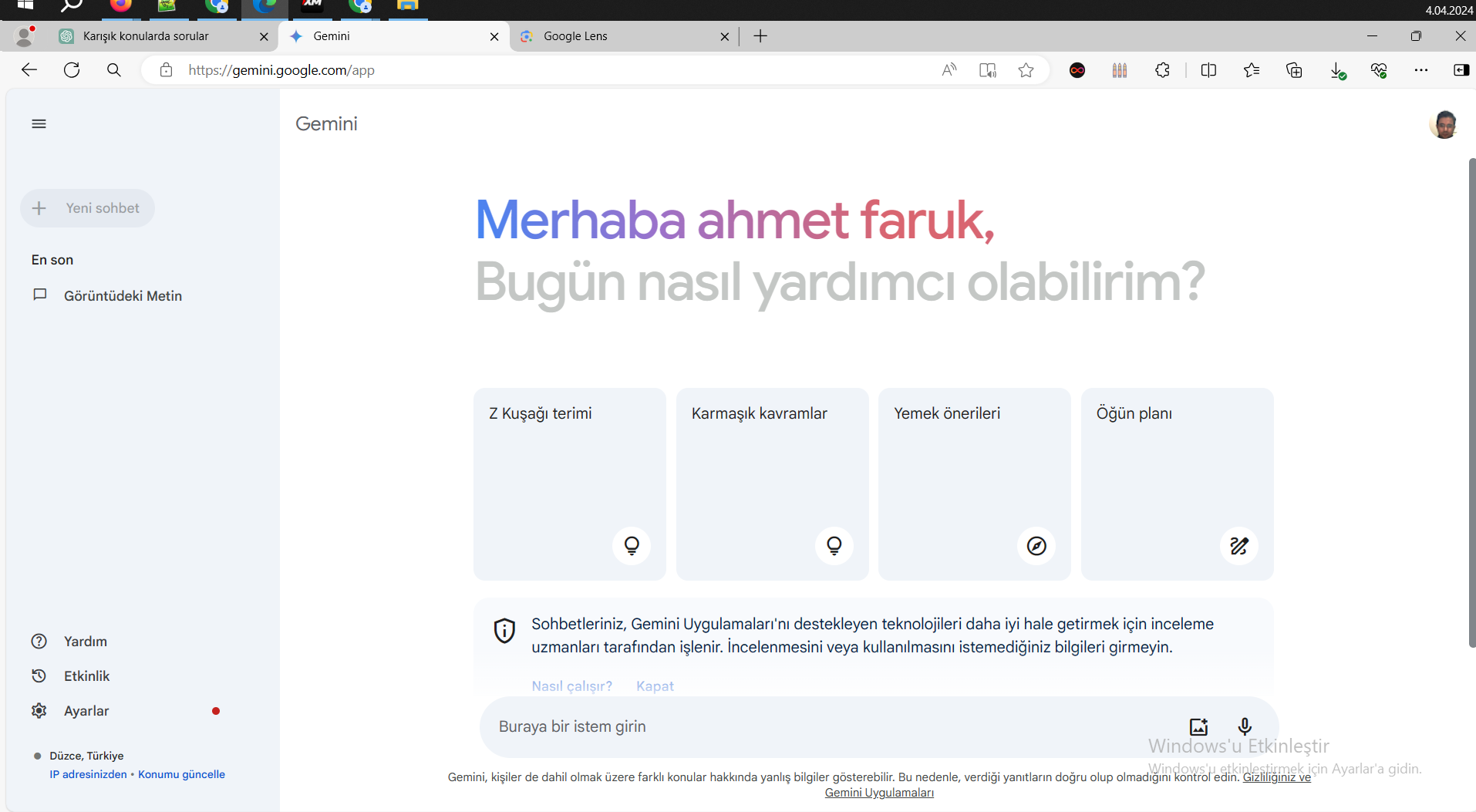Close the Google Lens tab

[725, 36]
